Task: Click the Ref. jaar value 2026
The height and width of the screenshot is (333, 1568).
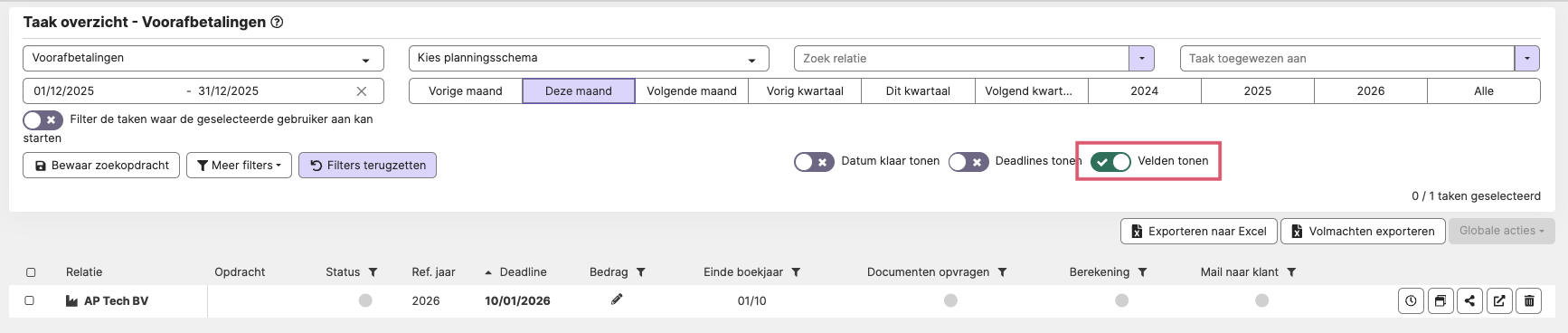Action: coord(426,301)
